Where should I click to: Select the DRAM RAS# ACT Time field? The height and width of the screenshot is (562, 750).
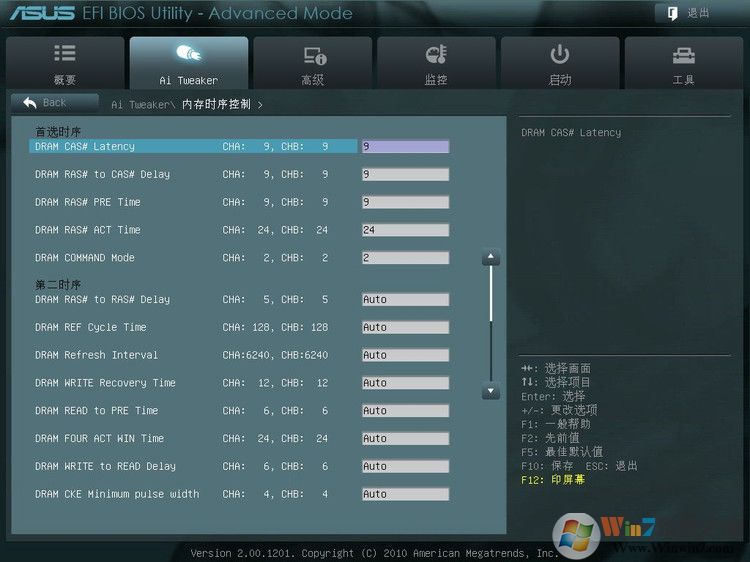(405, 230)
